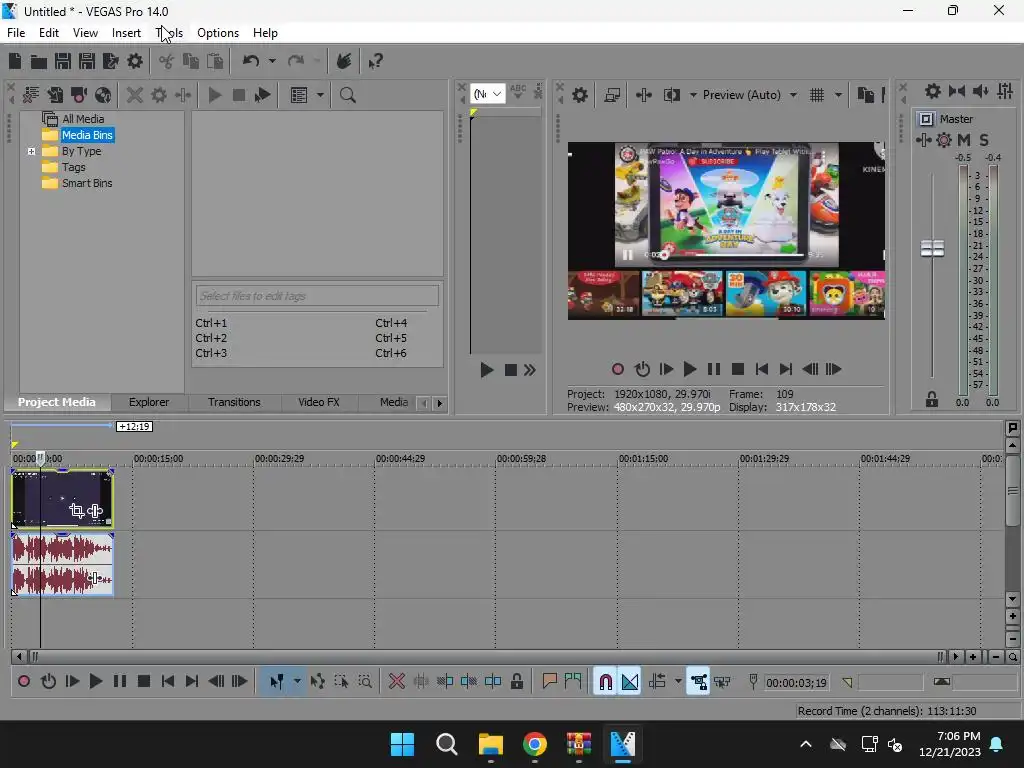Open the Trimmer history combo box
This screenshot has height=768, width=1024.
(487, 94)
